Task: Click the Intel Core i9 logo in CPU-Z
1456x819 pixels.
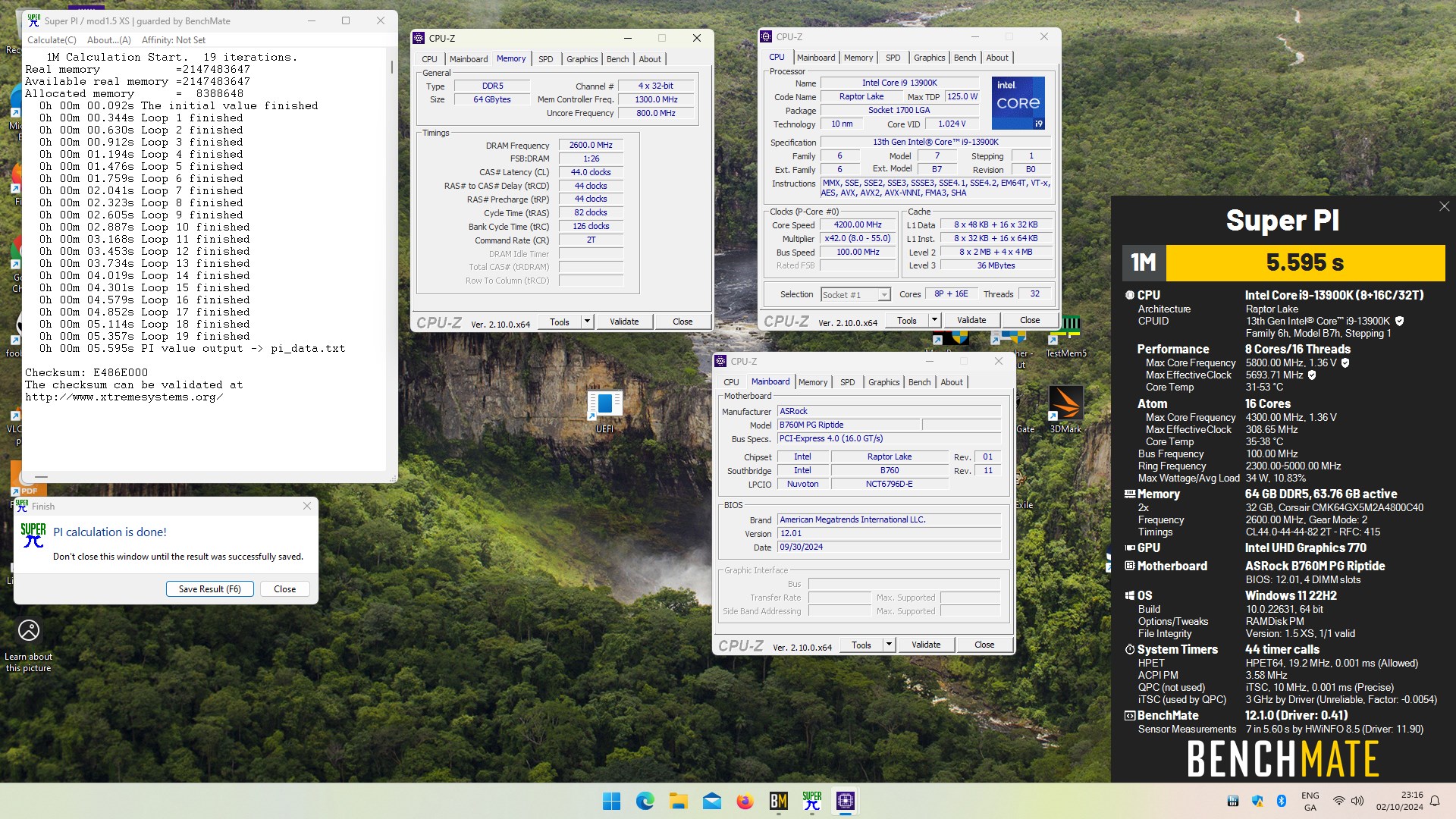Action: pyautogui.click(x=1018, y=102)
